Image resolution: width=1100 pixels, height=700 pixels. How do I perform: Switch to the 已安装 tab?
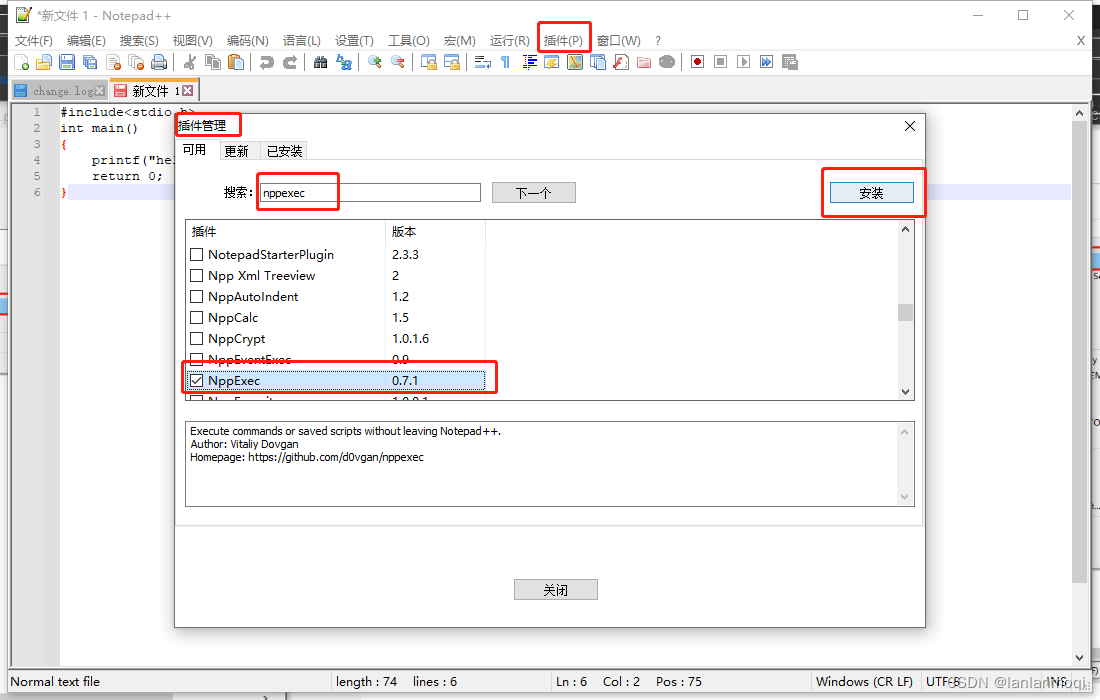284,150
